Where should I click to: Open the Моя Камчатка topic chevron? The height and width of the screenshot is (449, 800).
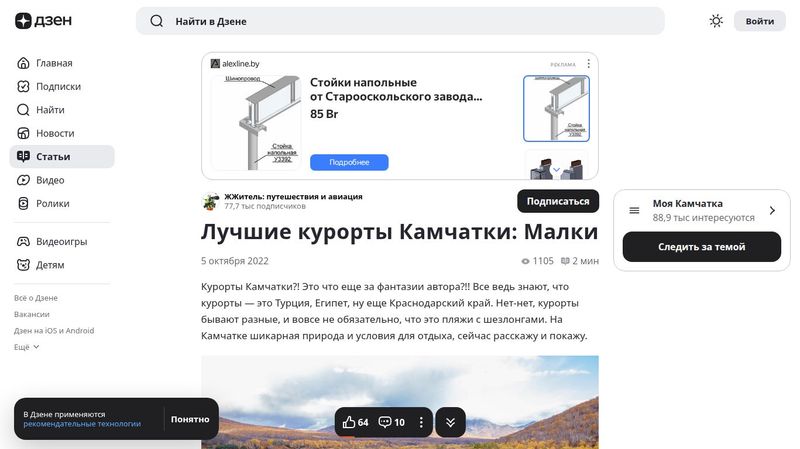[772, 210]
